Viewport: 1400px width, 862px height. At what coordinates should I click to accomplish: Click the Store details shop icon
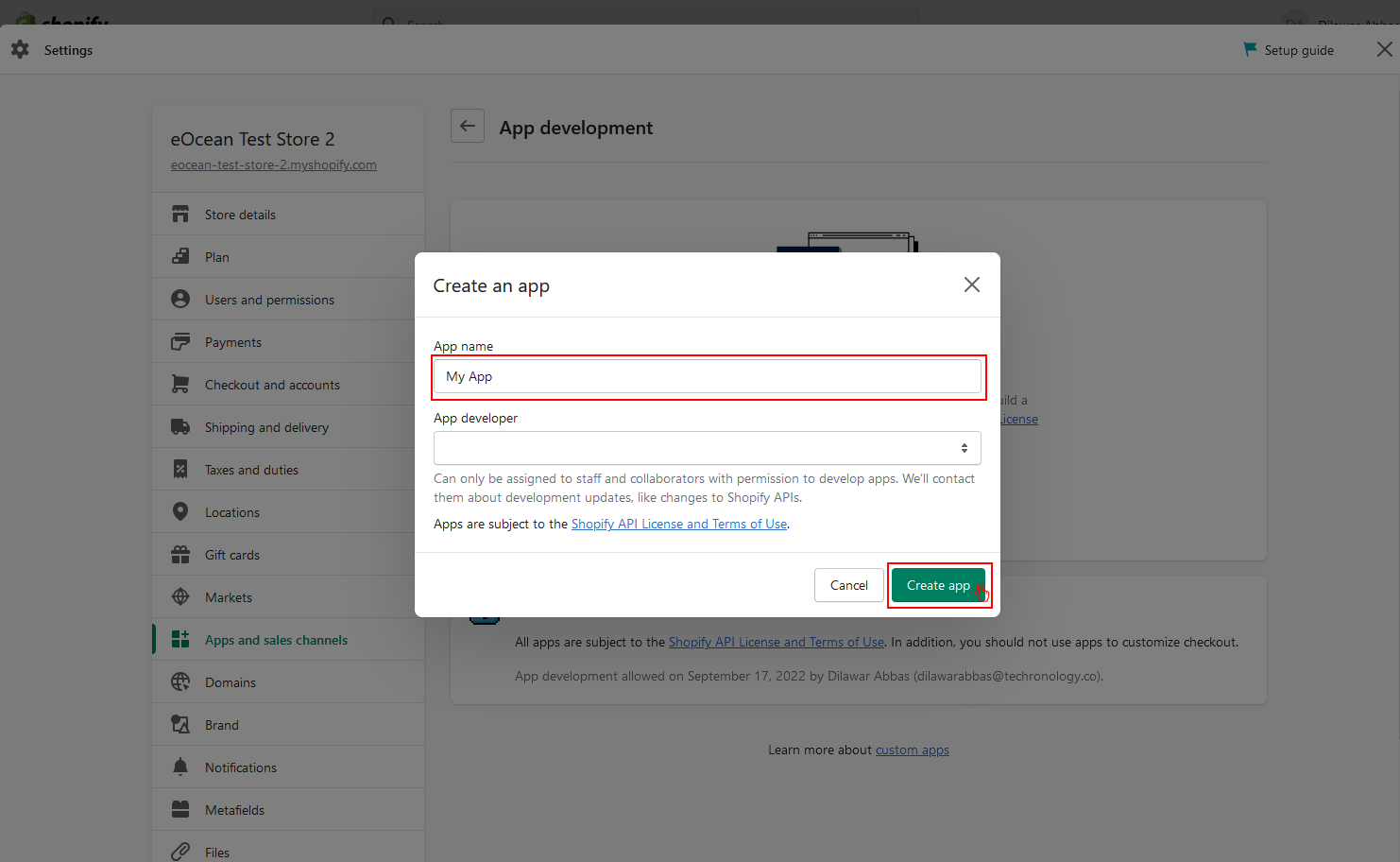pyautogui.click(x=180, y=215)
